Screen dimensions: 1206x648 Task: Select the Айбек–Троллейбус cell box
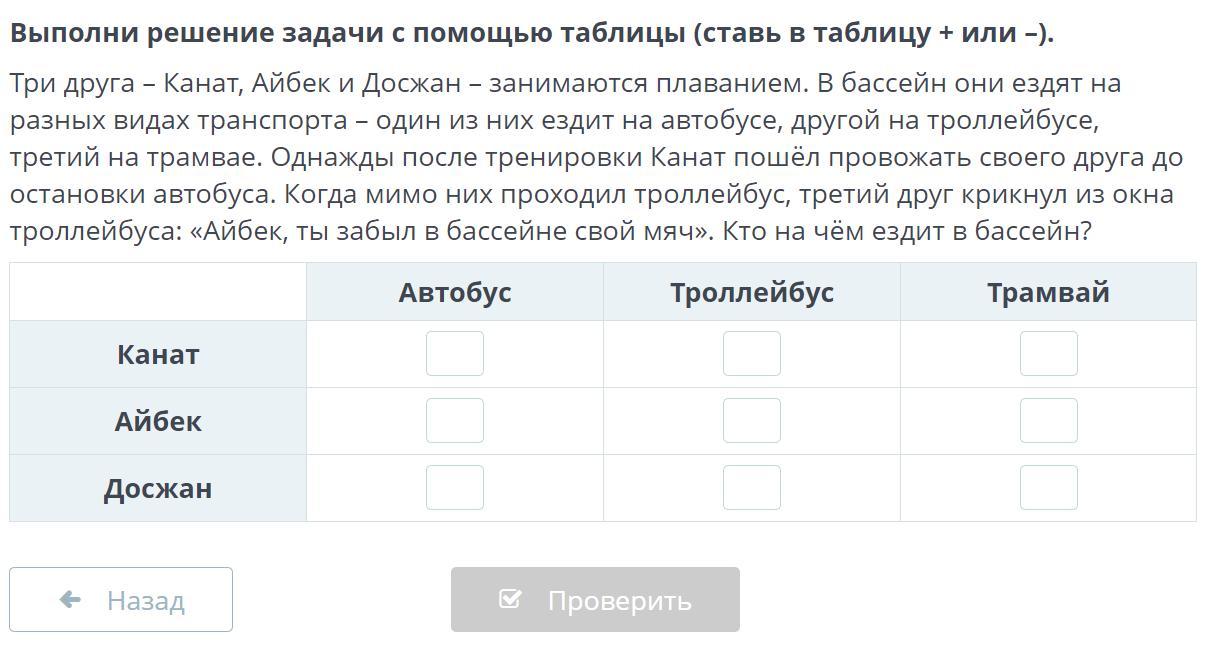click(752, 421)
